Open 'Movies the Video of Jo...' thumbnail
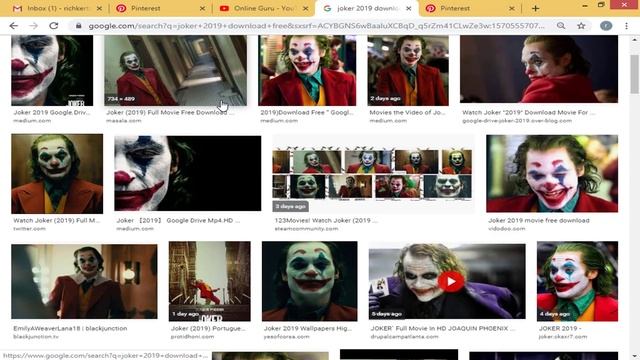This screenshot has height=360, width=640. tap(408, 70)
